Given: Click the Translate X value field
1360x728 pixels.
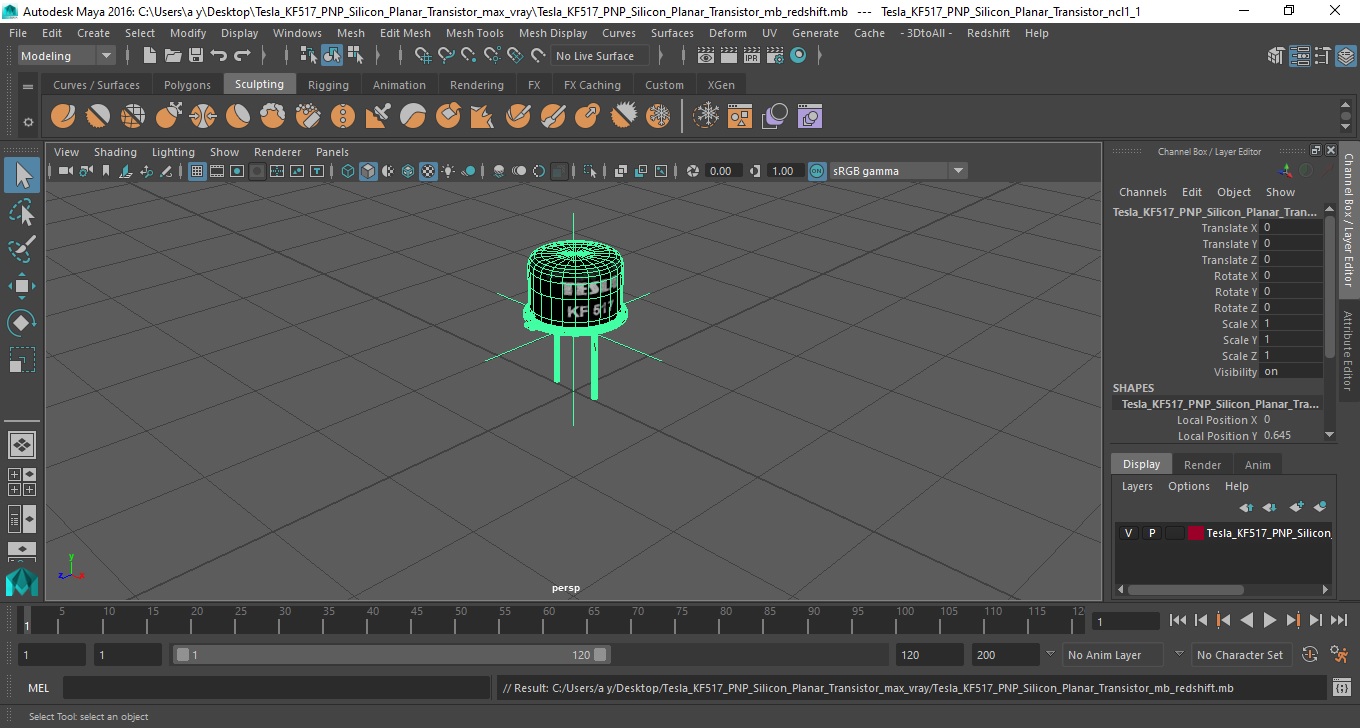Looking at the screenshot, I should (x=1291, y=228).
